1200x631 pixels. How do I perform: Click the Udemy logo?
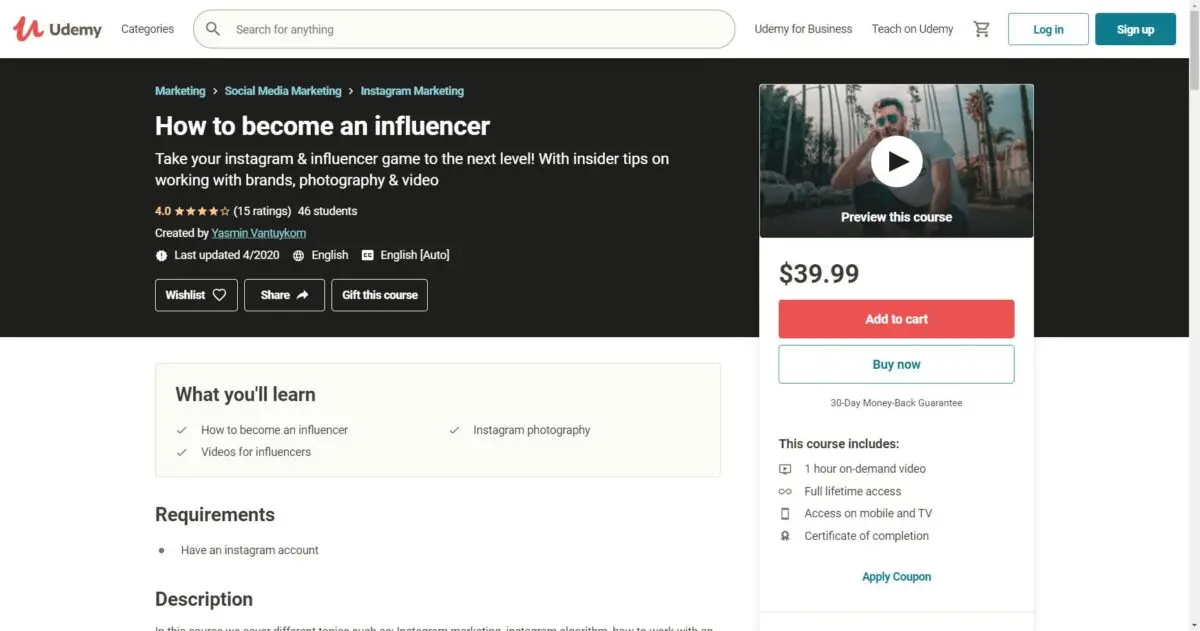58,29
